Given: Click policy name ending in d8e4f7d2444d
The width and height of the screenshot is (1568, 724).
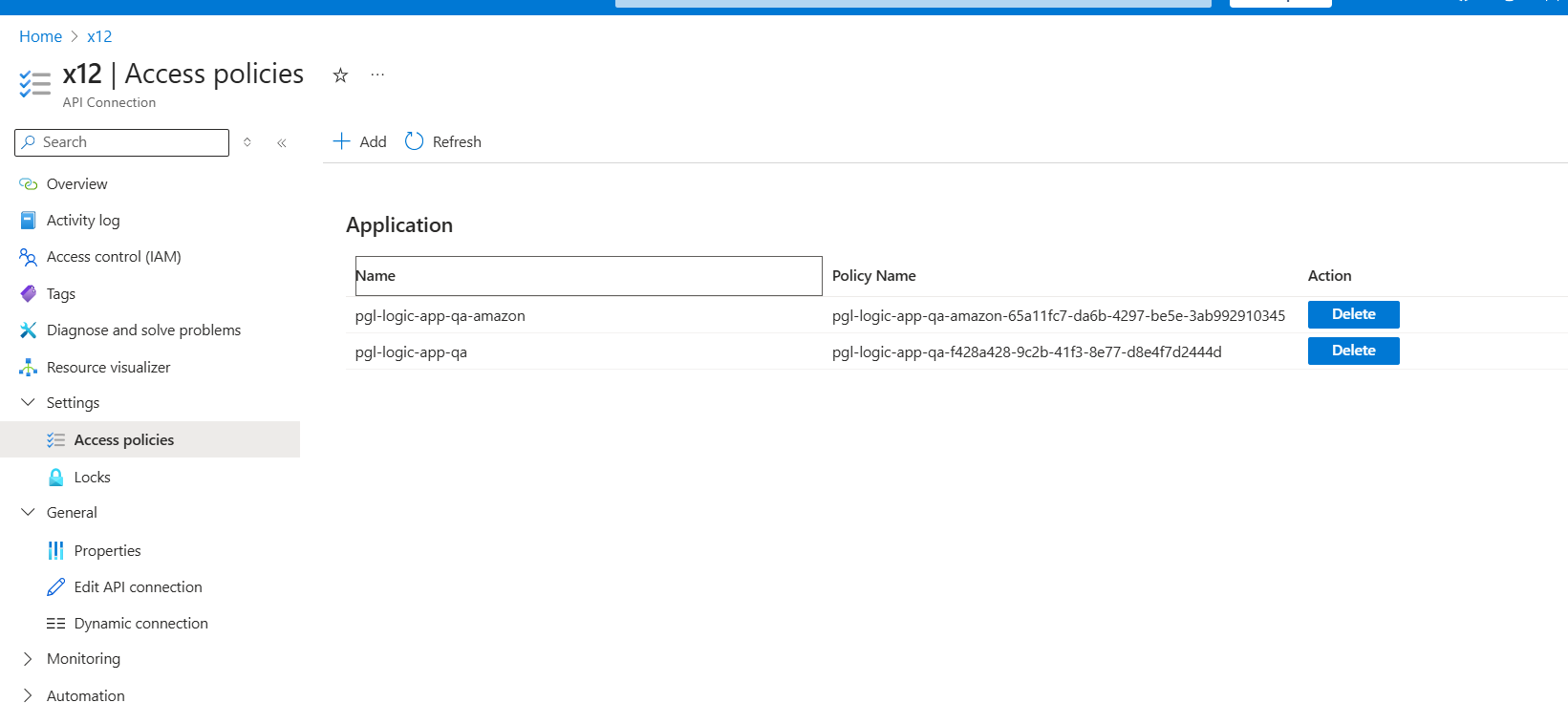Looking at the screenshot, I should 1026,351.
